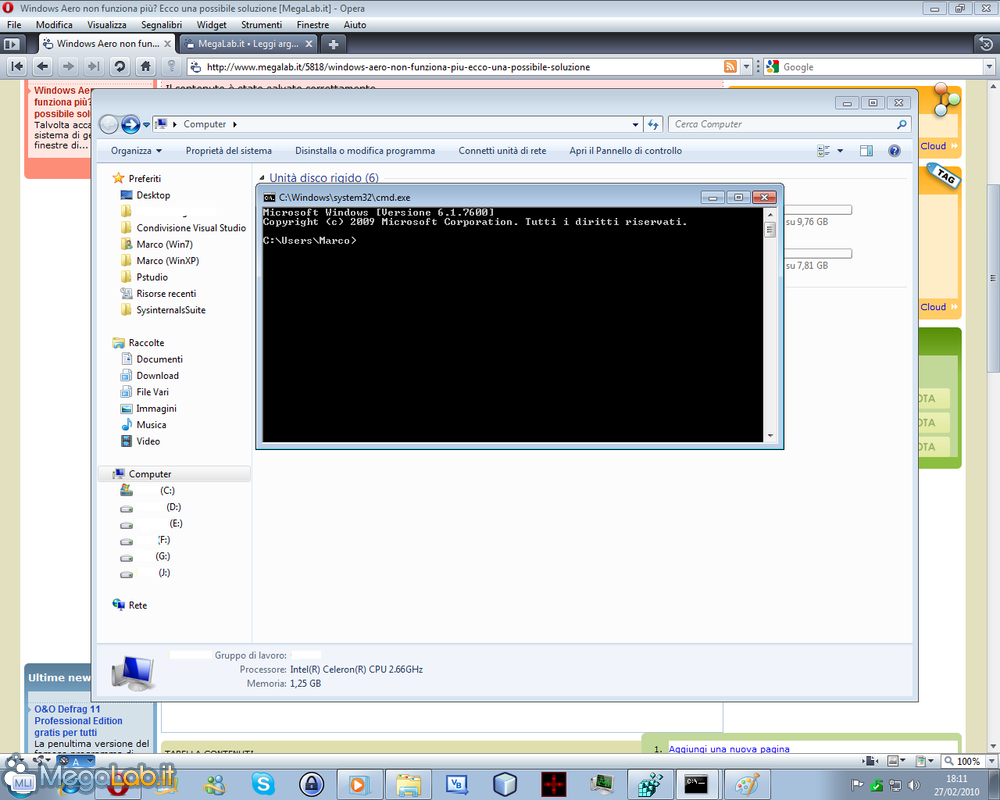This screenshot has width=1000, height=800.
Task: Open the Explorer address bar history dropdown
Action: pos(635,124)
